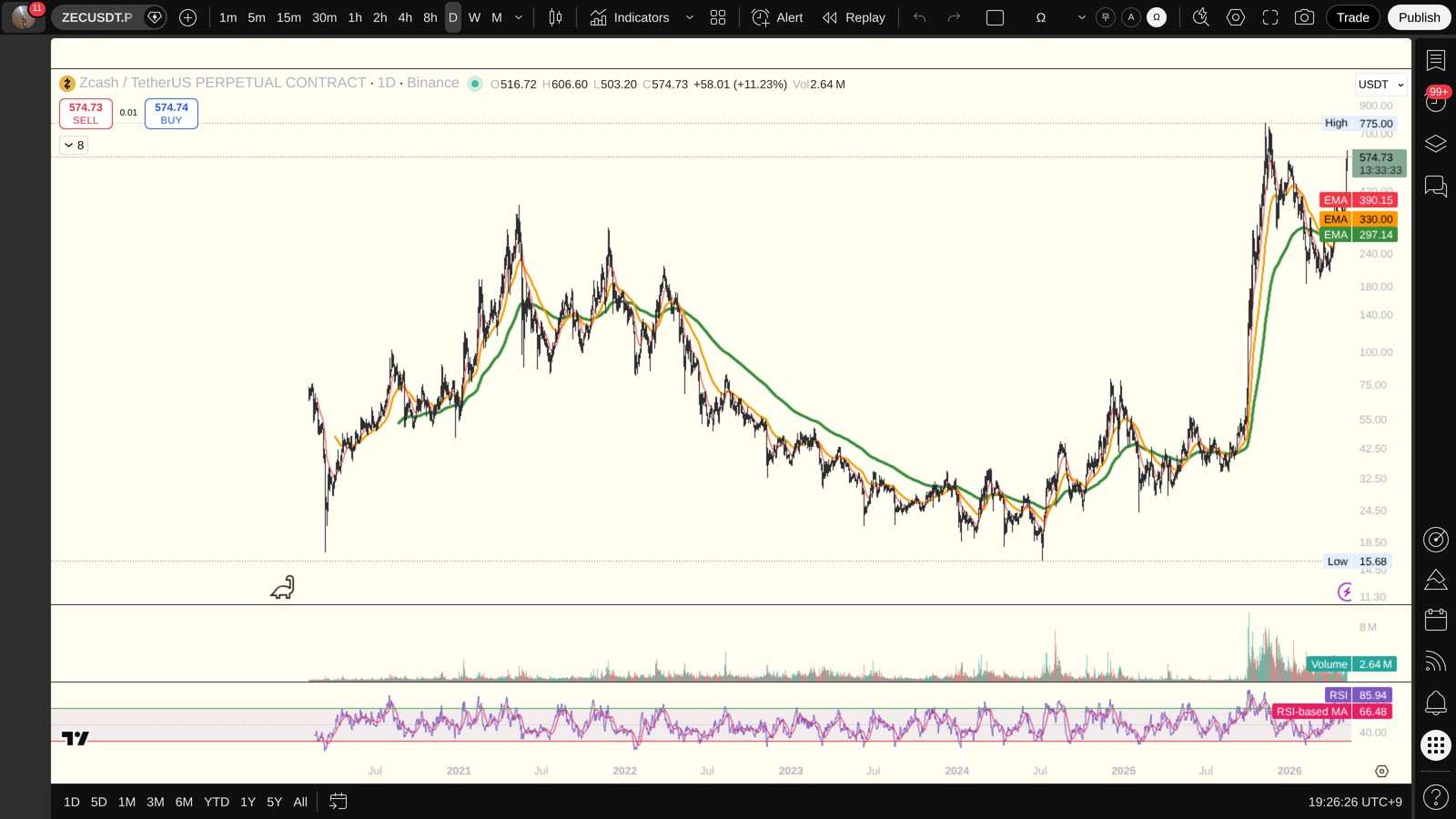Screen dimensions: 1456x819
Task: Open quick search lightning magnifier icon
Action: (x=1200, y=17)
